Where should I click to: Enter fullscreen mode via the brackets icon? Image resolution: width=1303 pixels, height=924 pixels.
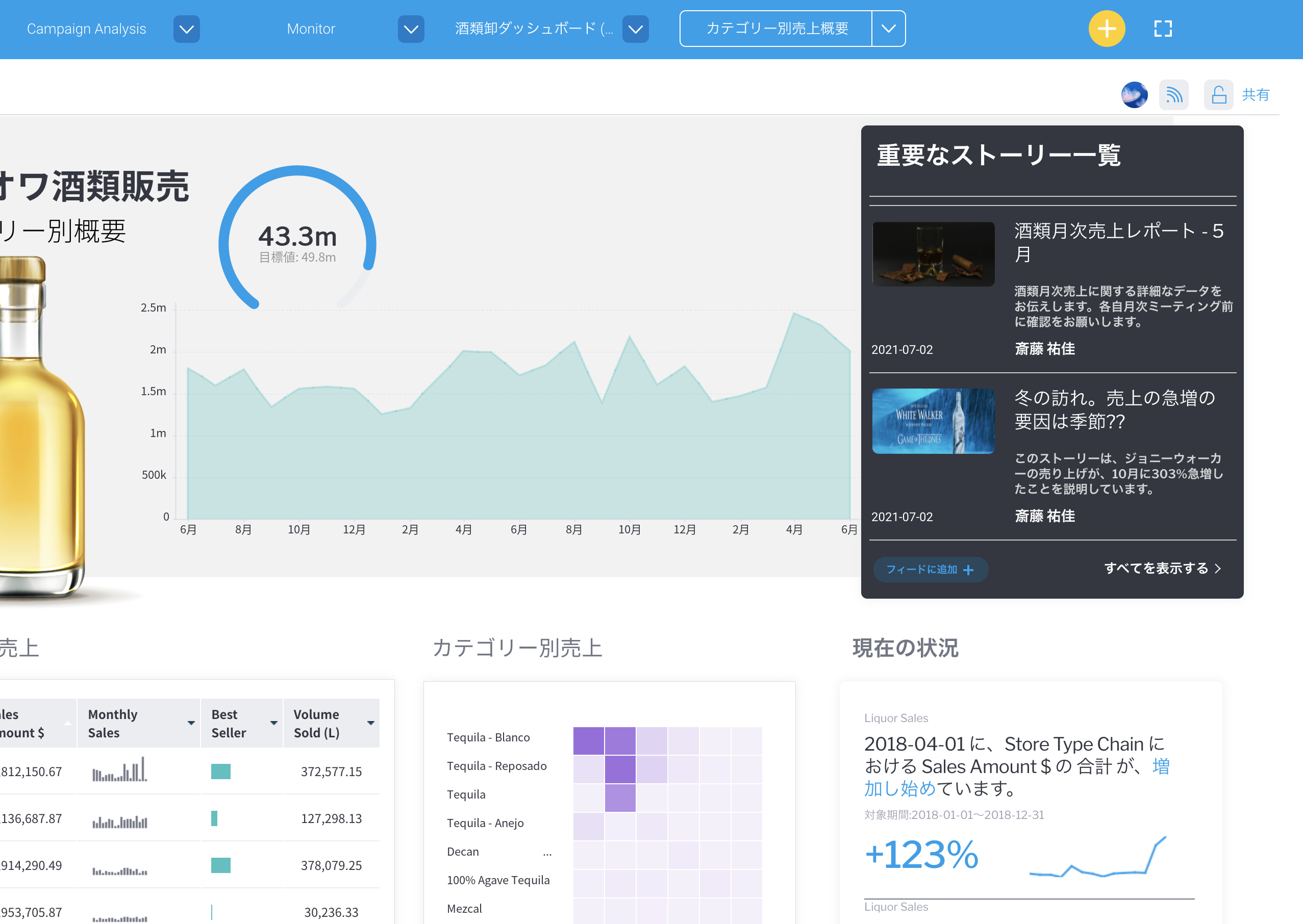(x=1162, y=29)
